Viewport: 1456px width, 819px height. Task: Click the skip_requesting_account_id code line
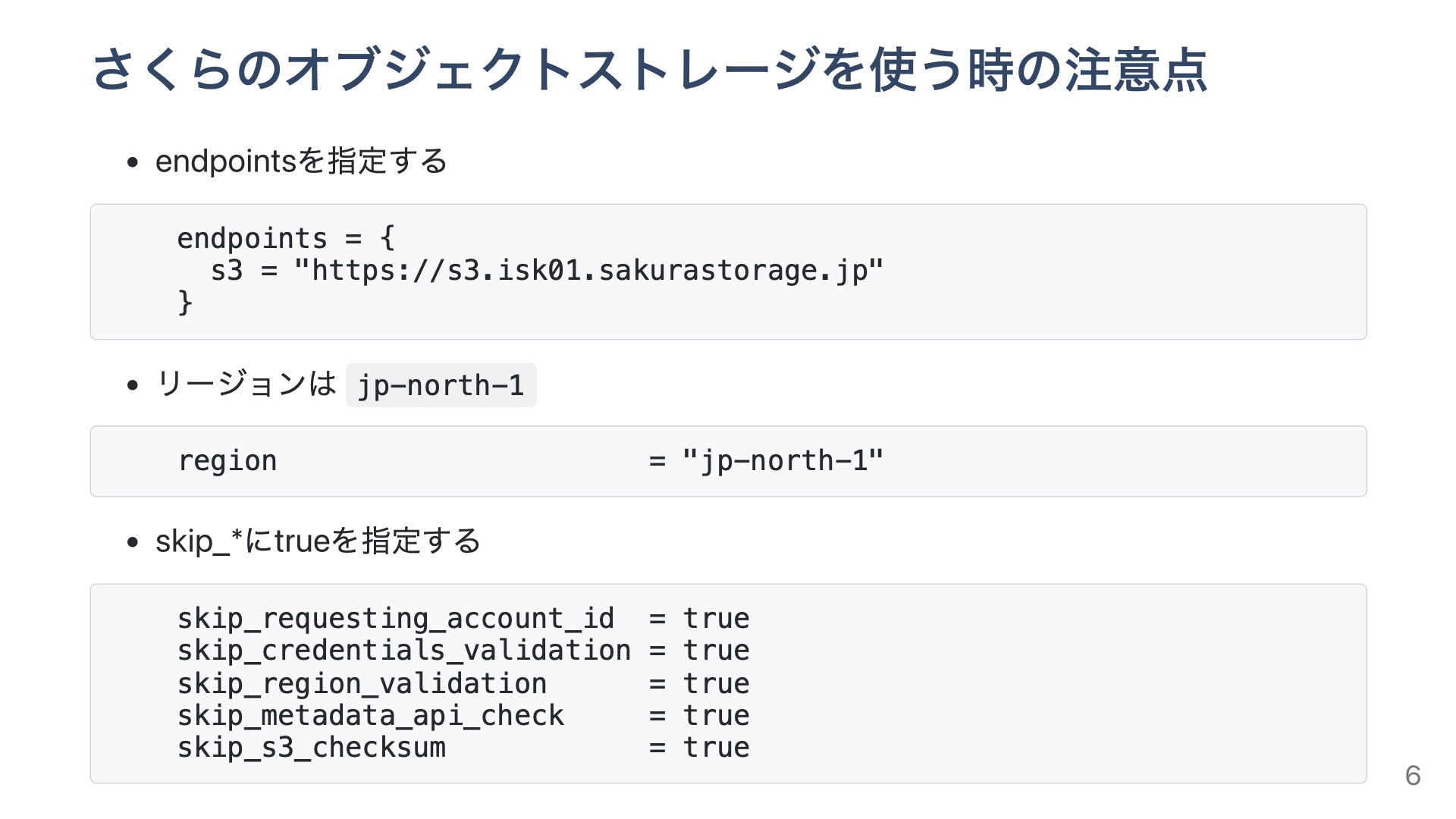click(x=395, y=619)
